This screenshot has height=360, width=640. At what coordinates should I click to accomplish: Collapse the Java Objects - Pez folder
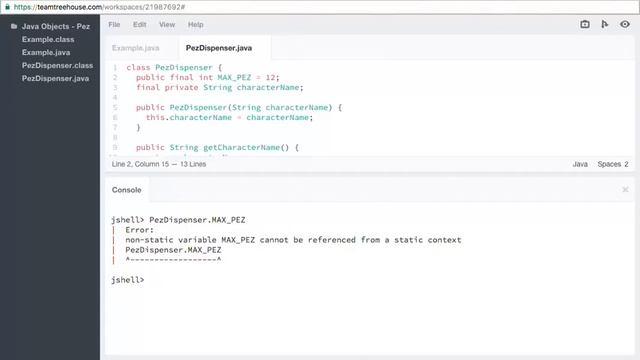[x=56, y=26]
